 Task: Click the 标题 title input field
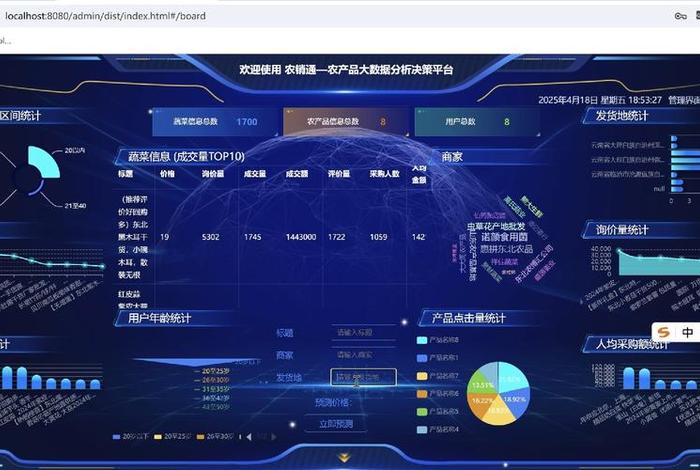coord(362,332)
